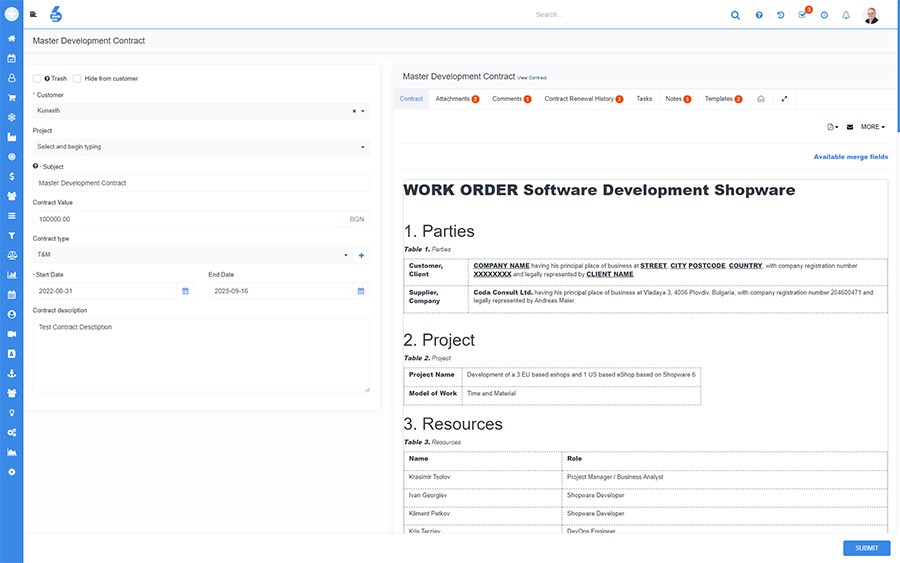Screen dimensions: 900x563
Task: Expand the MORE dropdown menu
Action: (x=872, y=127)
